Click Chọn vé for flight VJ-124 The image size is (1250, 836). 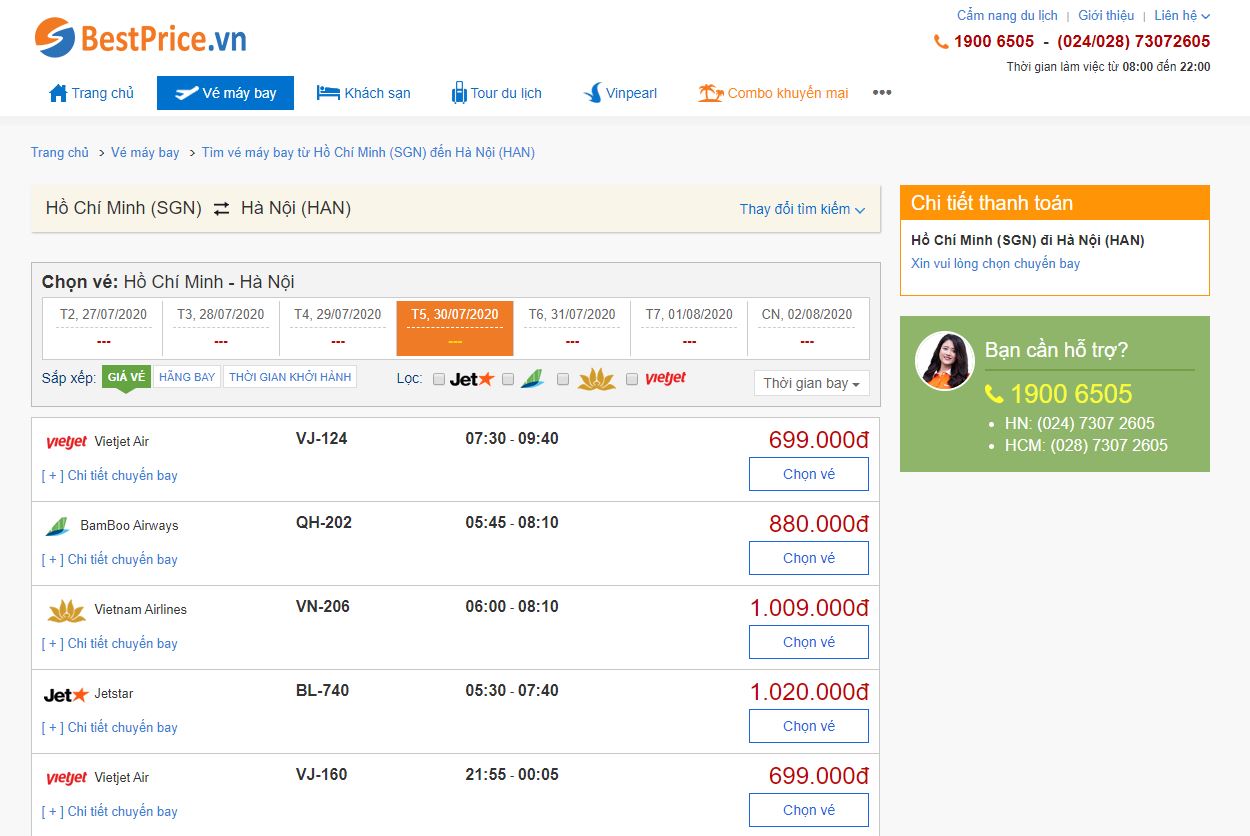point(809,474)
